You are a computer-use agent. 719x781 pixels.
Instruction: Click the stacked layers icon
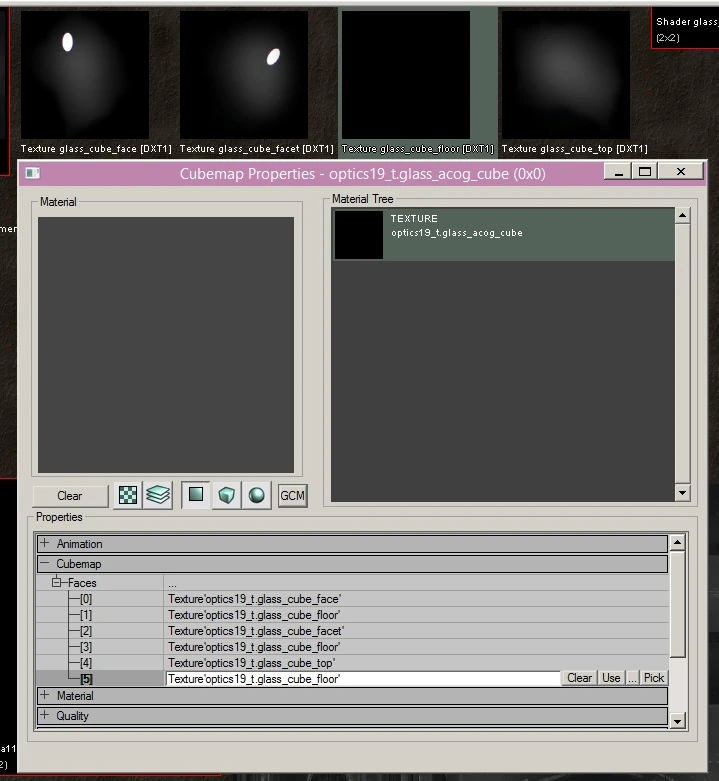pyautogui.click(x=158, y=496)
